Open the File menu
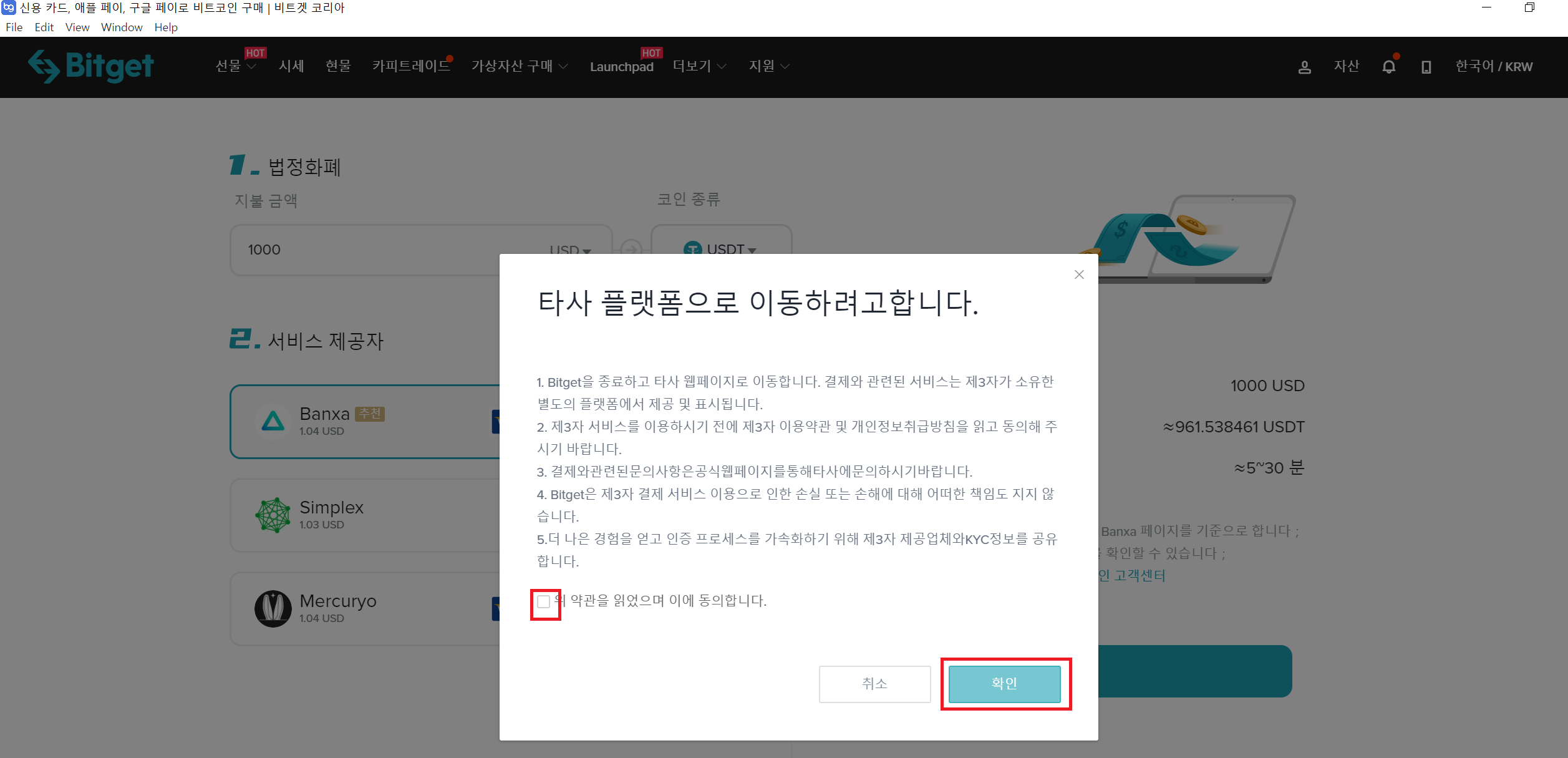 coord(14,27)
